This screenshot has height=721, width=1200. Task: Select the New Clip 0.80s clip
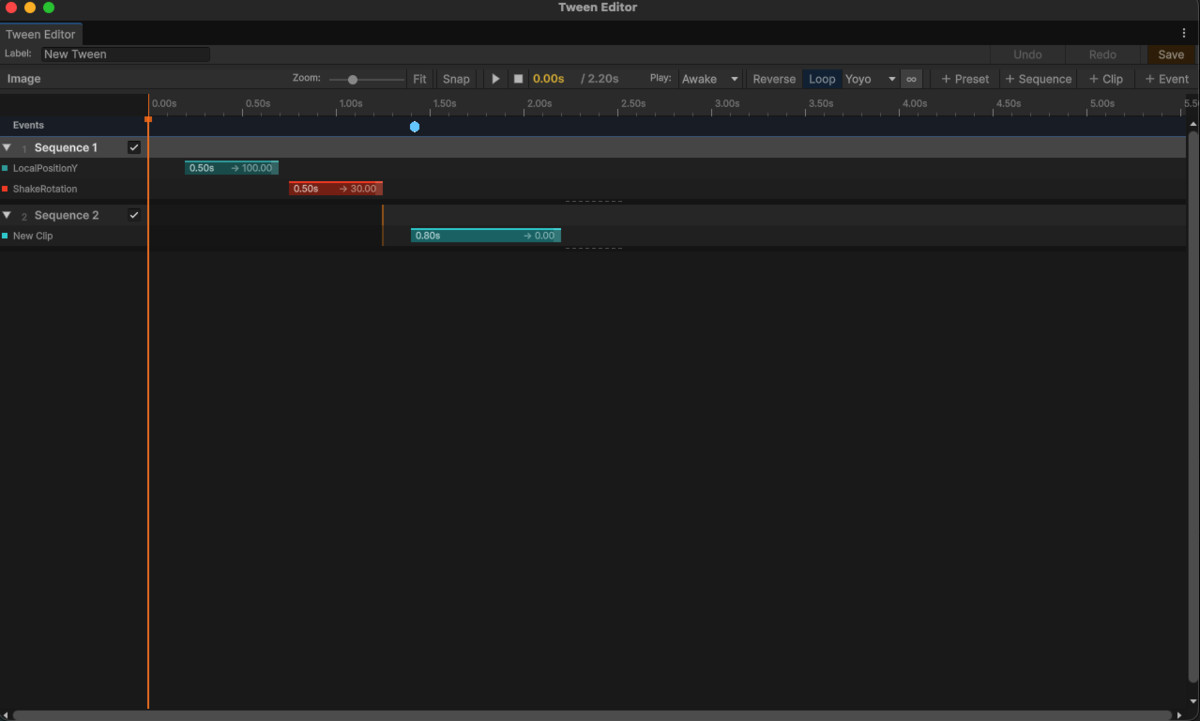point(486,236)
